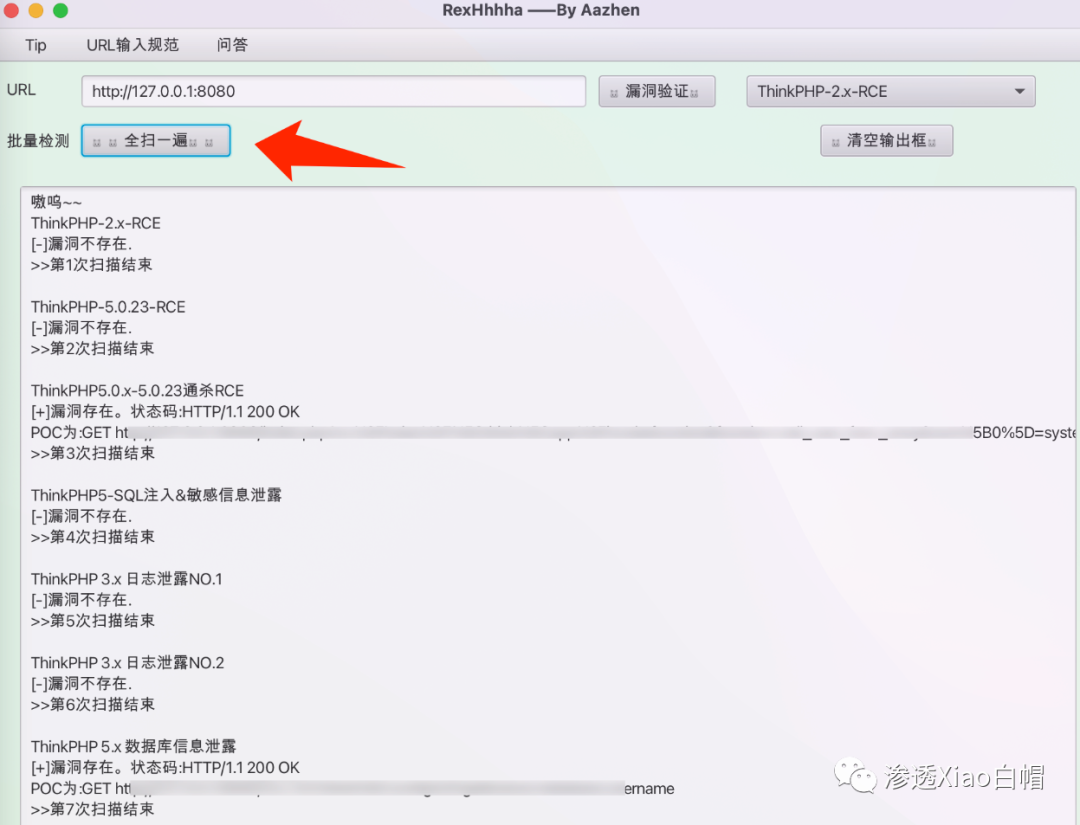The image size is (1080, 825).
Task: Click the ThinkPHP-5.0.23-RCE result line
Action: pyautogui.click(x=108, y=307)
